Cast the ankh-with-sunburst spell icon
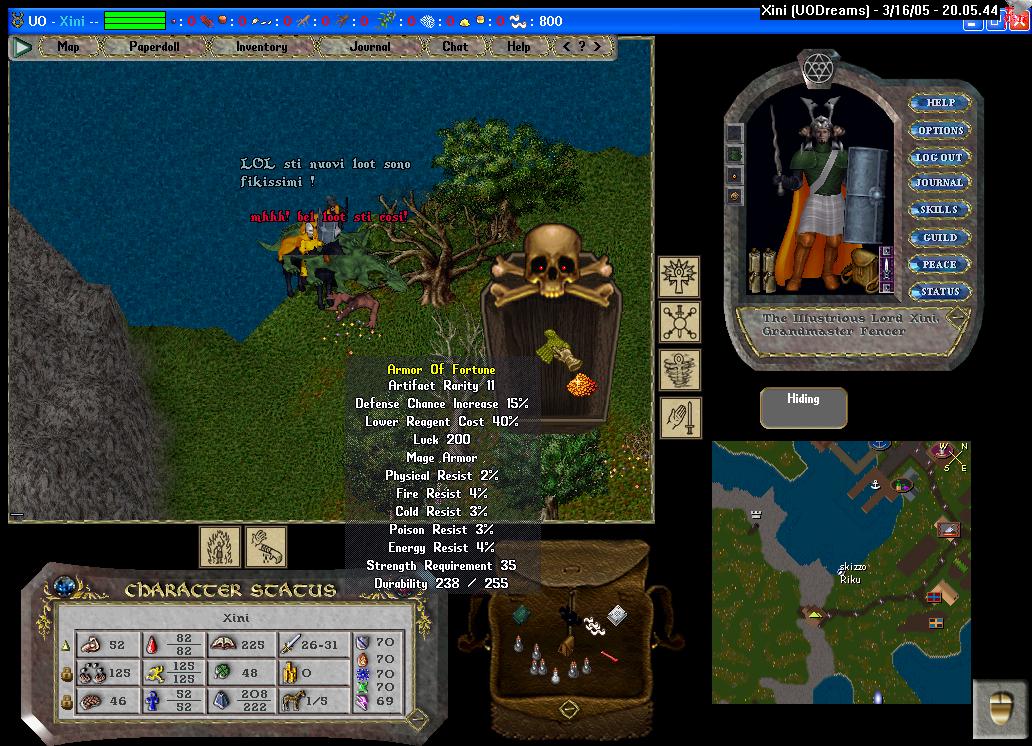Viewport: 1032px width, 746px height. [x=680, y=277]
